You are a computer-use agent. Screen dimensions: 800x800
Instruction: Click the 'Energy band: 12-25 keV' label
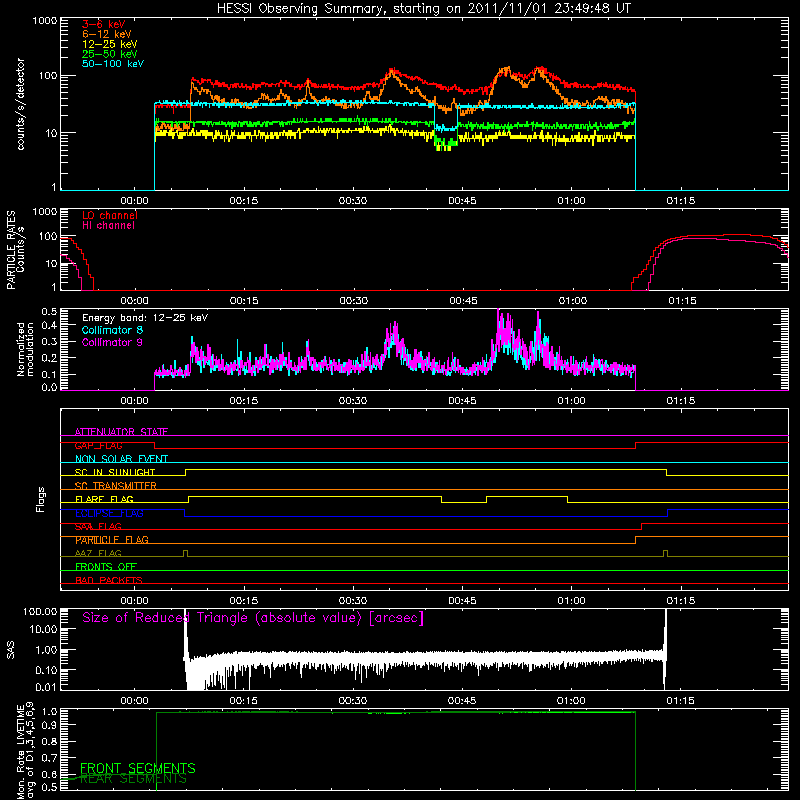145,318
